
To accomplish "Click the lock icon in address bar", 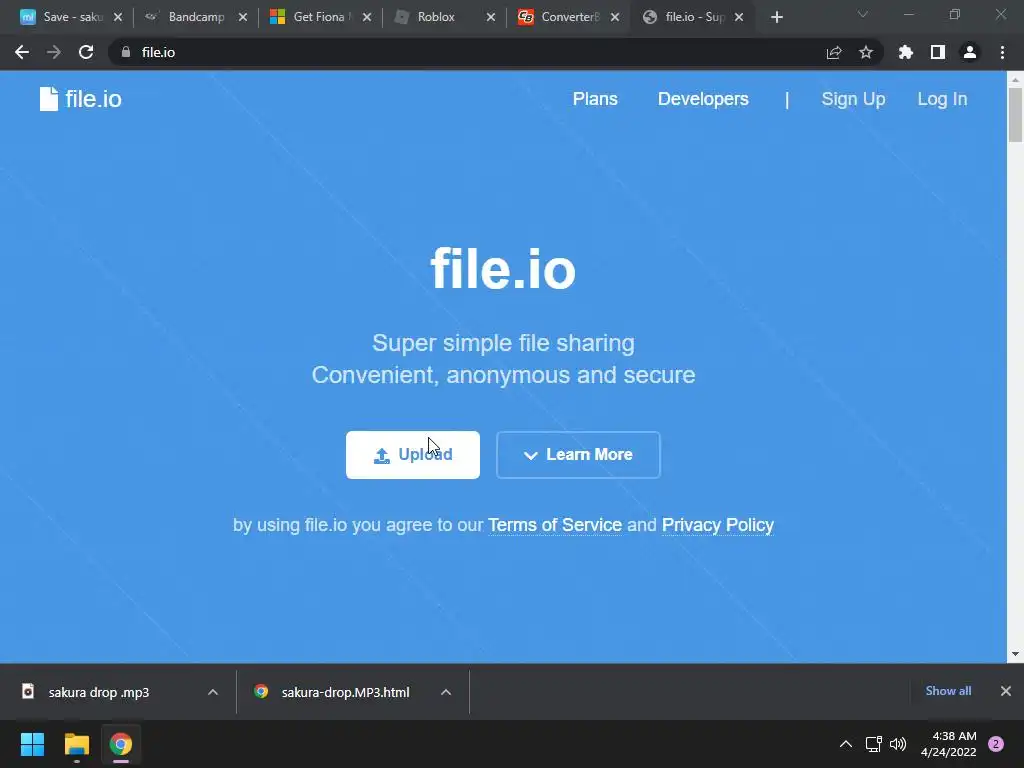I will tap(126, 52).
